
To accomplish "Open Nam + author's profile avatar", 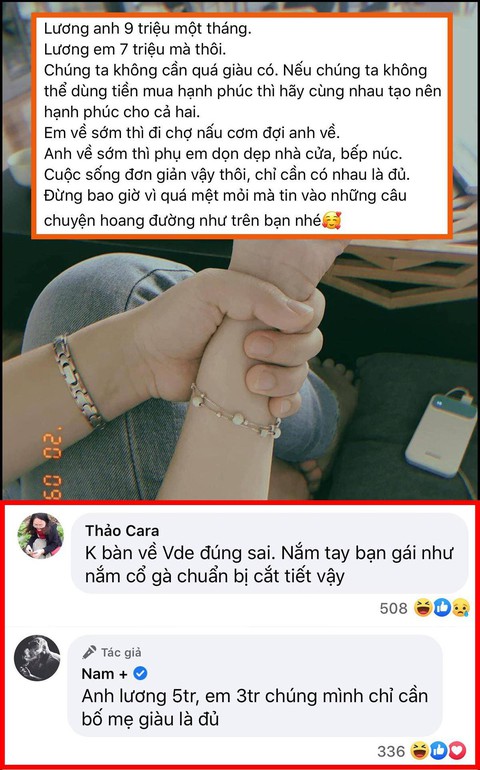I will click(37, 658).
